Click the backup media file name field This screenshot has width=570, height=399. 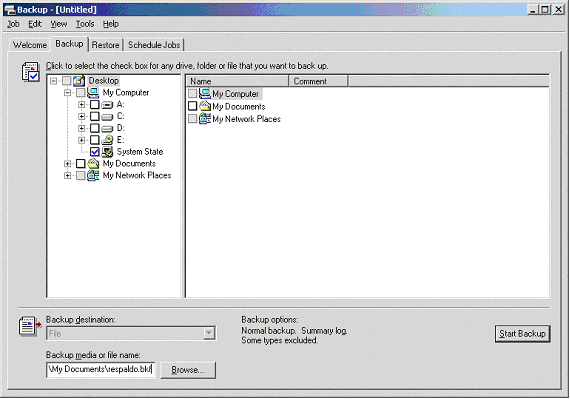(101, 370)
